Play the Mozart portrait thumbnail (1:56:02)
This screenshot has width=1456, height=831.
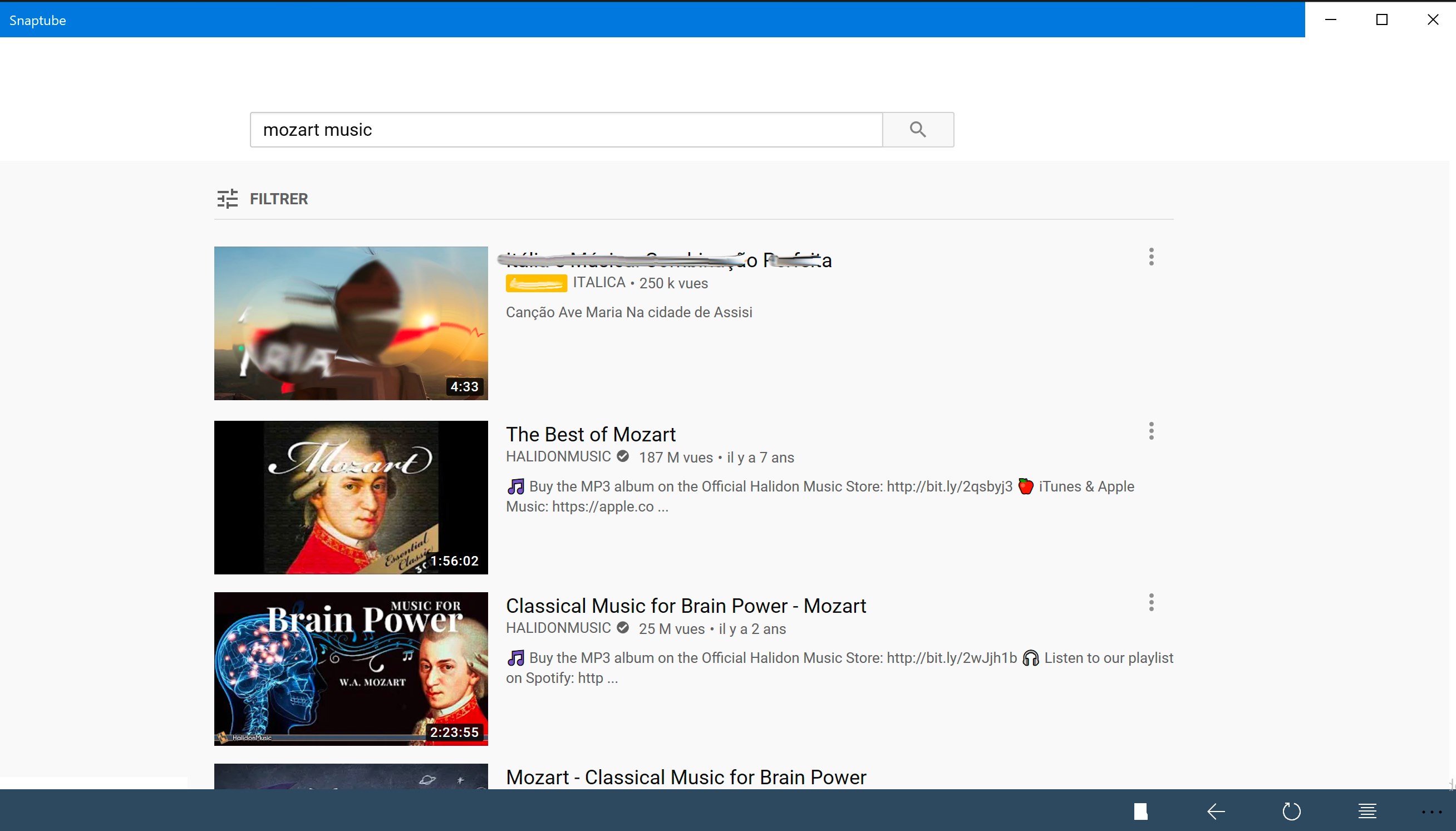coord(351,497)
